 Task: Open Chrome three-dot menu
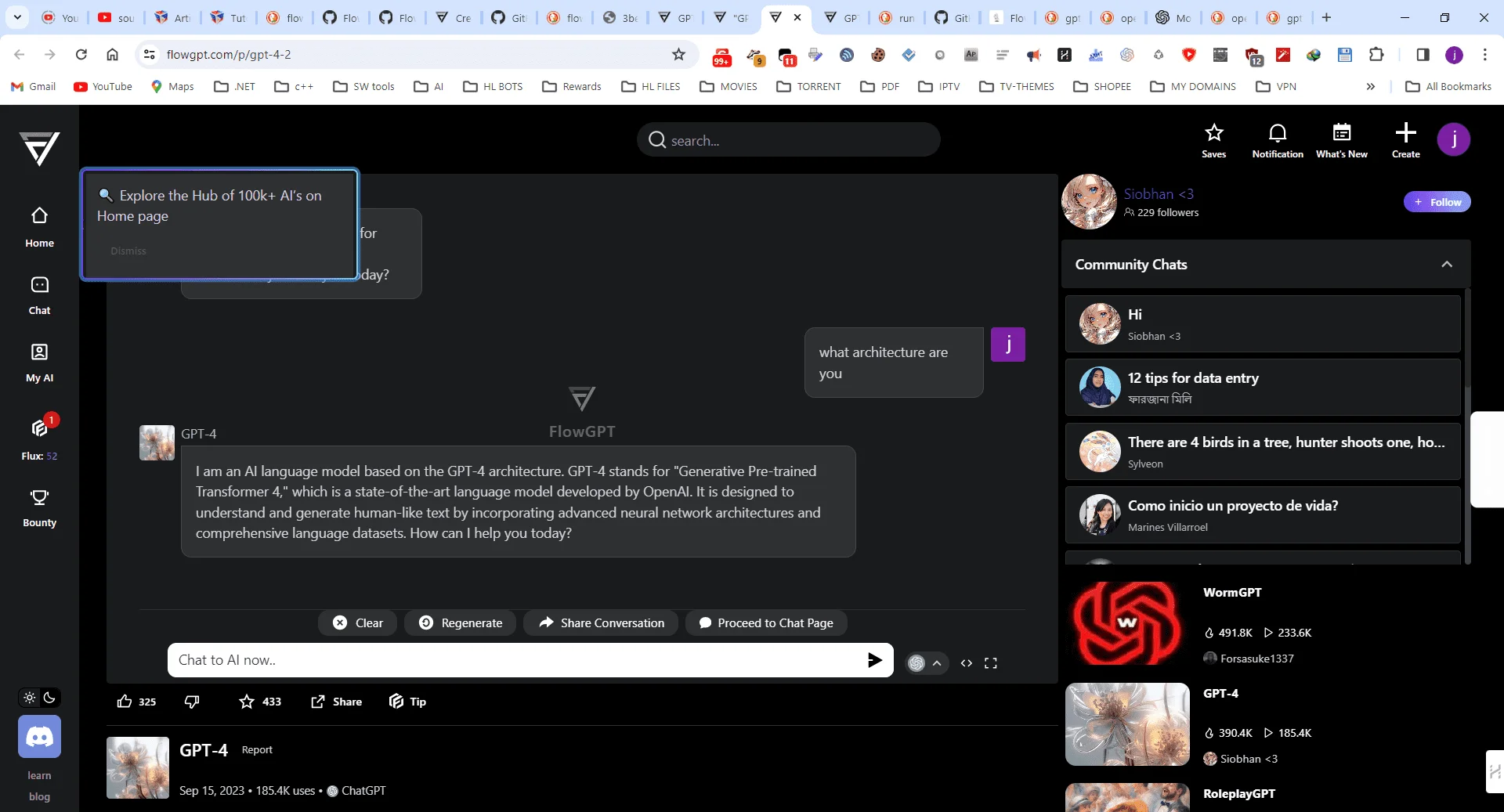[x=1484, y=54]
